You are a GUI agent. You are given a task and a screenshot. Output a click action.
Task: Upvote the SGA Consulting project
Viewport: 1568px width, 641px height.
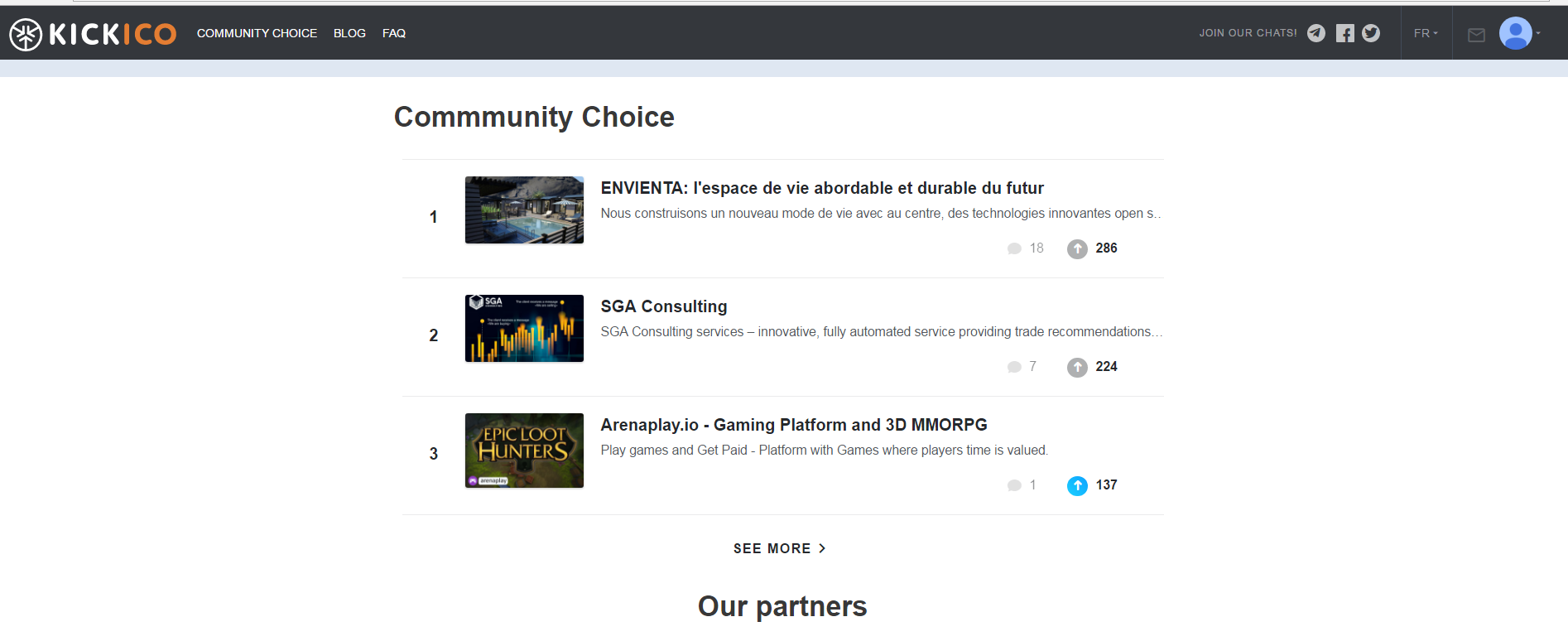pyautogui.click(x=1077, y=367)
